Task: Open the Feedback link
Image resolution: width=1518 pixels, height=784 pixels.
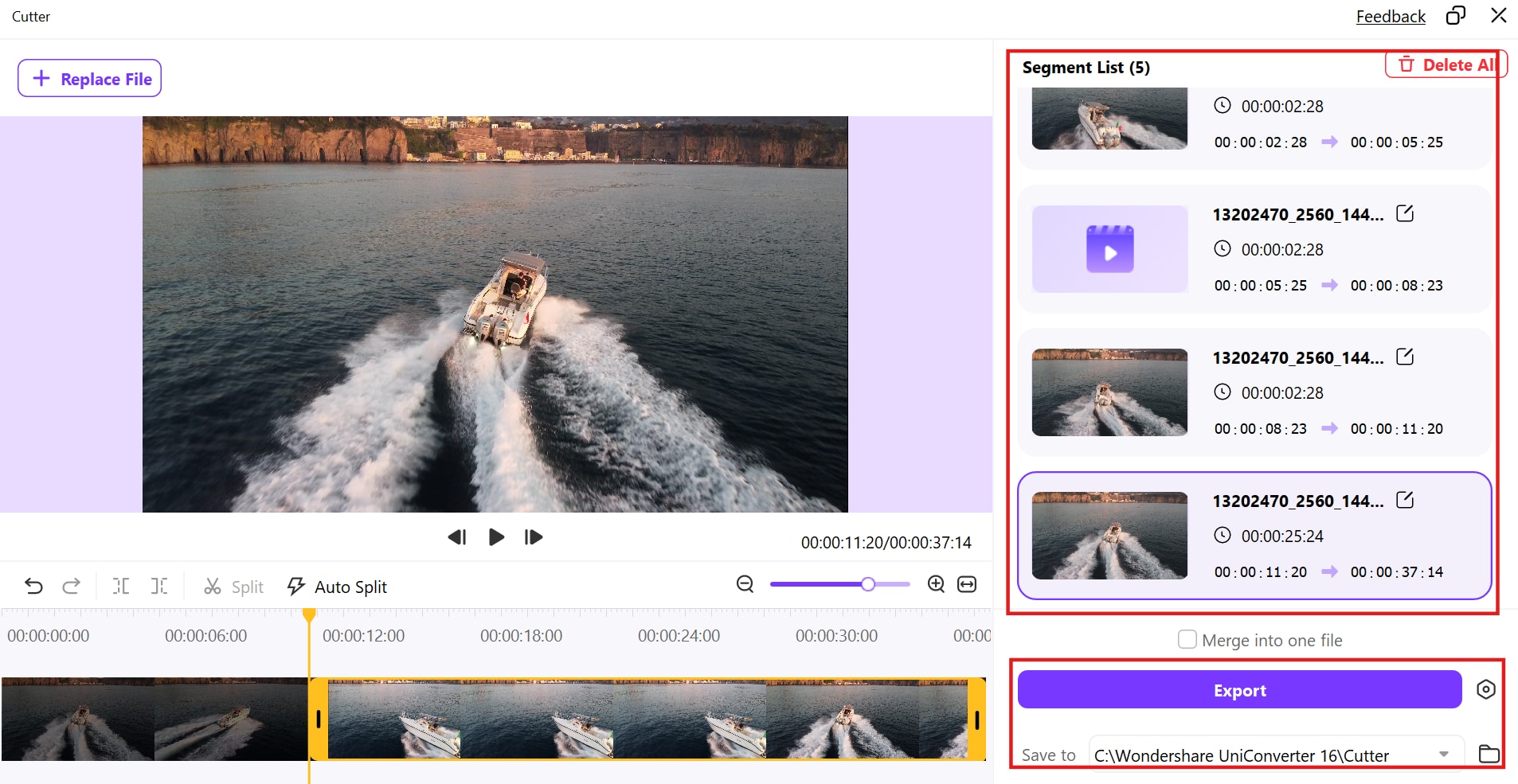Action: coord(1391,16)
